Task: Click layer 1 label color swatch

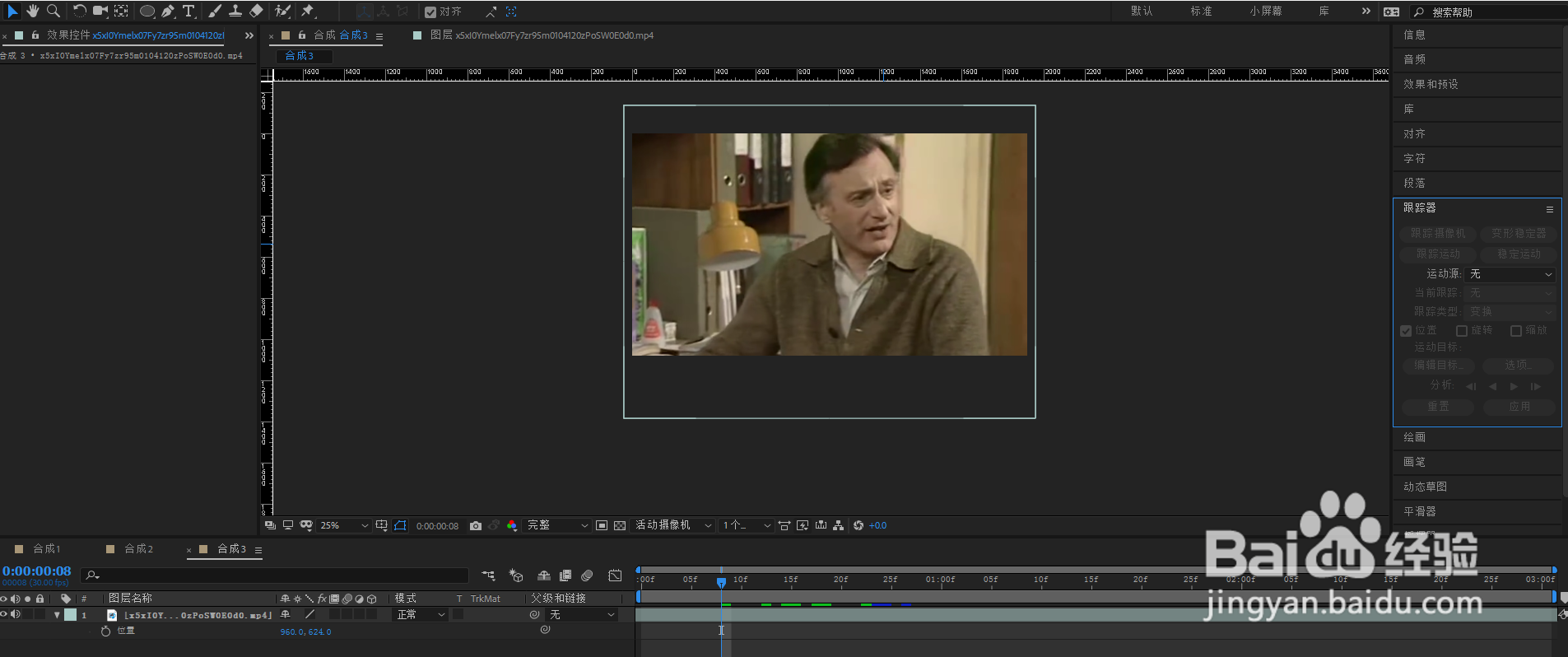Action: [x=71, y=614]
